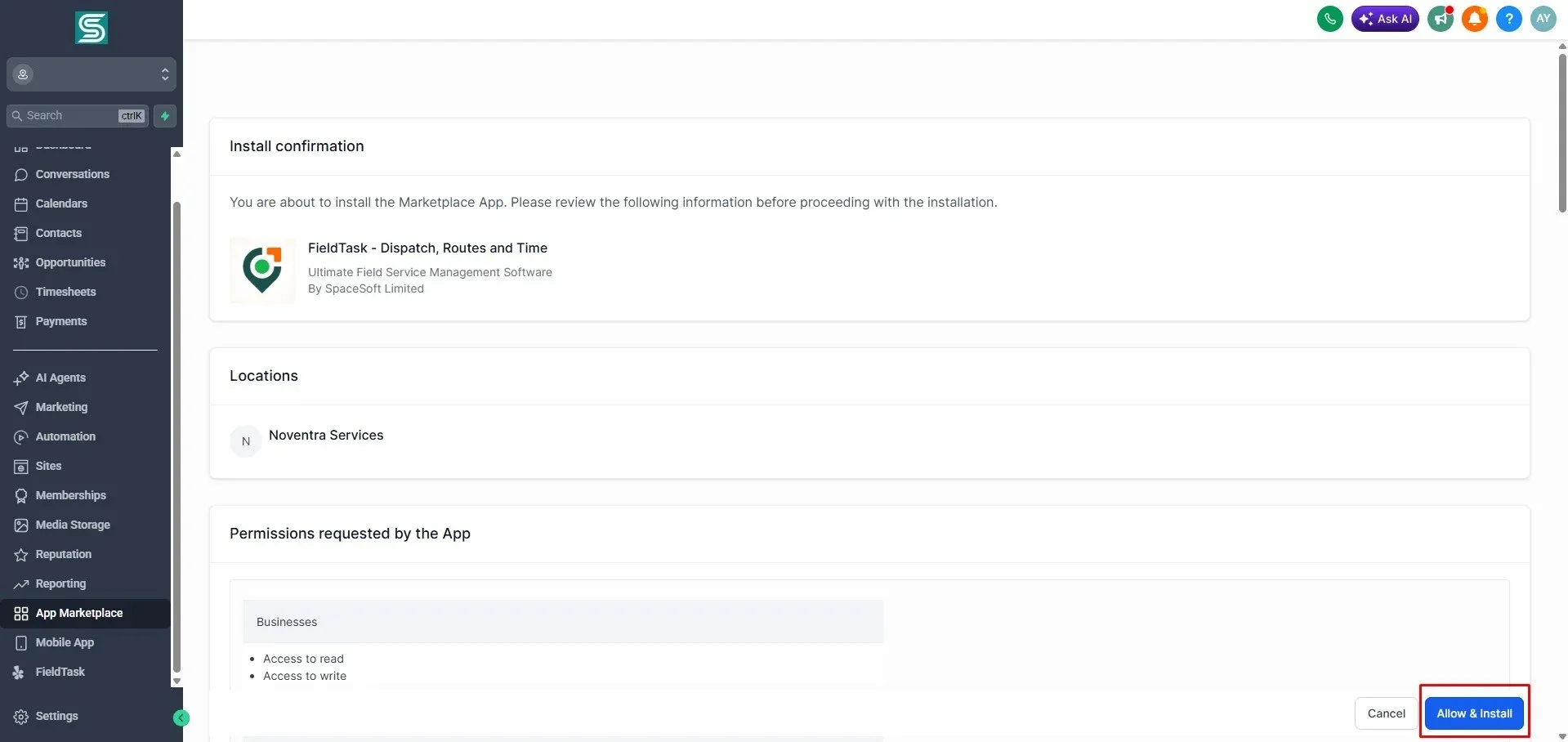The width and height of the screenshot is (1568, 742).
Task: Click the Noventra Services location name
Action: tap(326, 436)
